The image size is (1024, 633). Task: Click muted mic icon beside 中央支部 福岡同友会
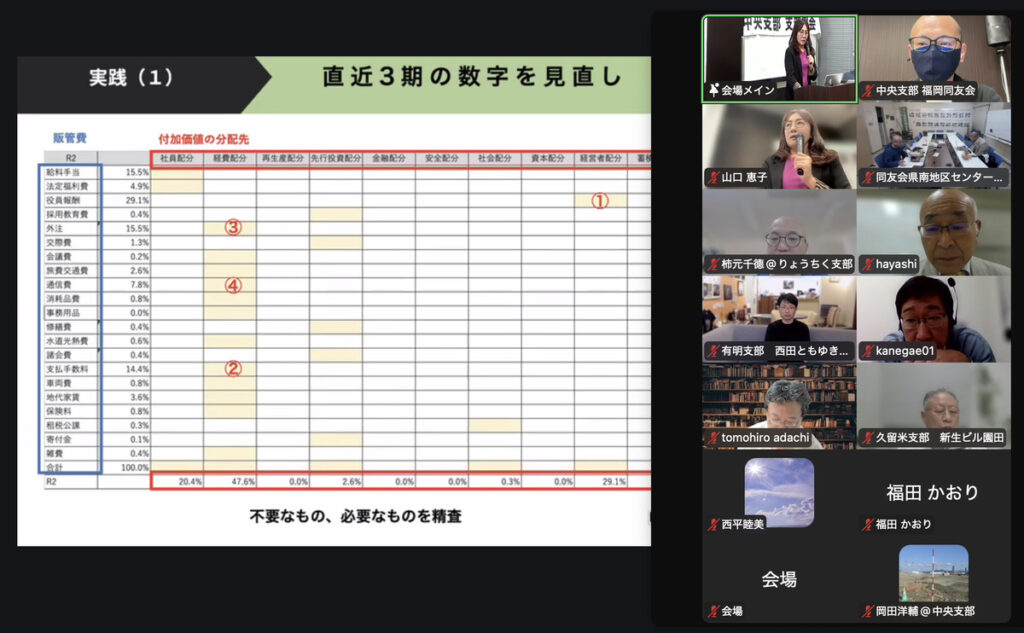[867, 90]
